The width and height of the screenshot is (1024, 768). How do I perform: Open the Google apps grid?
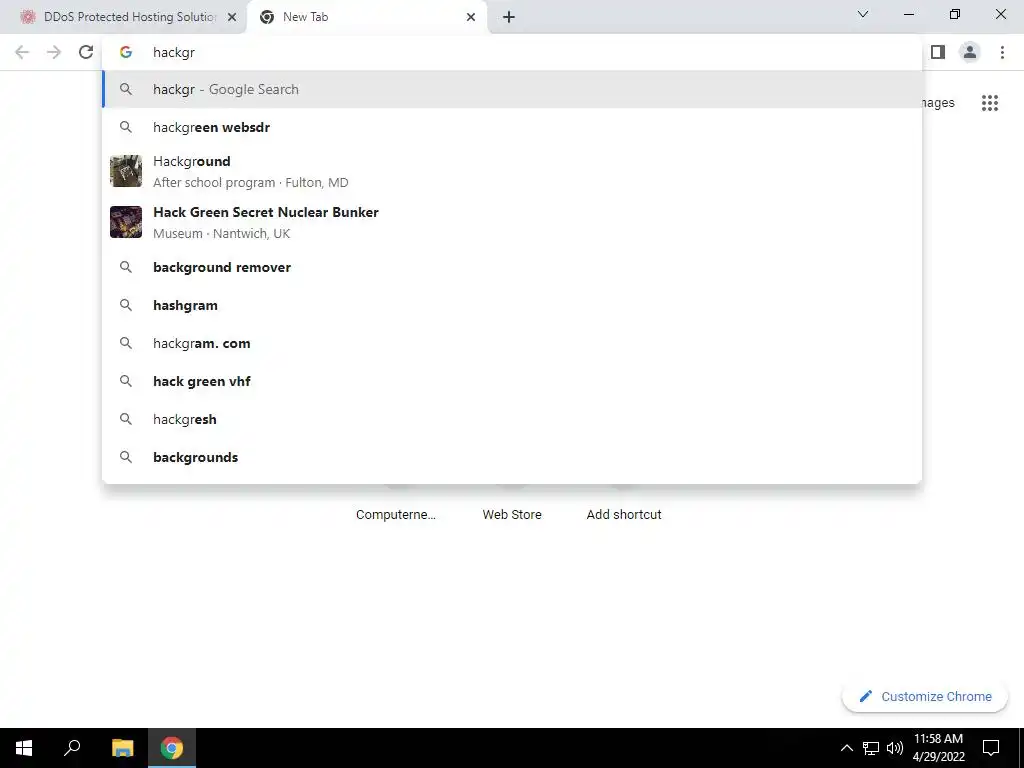tap(989, 103)
